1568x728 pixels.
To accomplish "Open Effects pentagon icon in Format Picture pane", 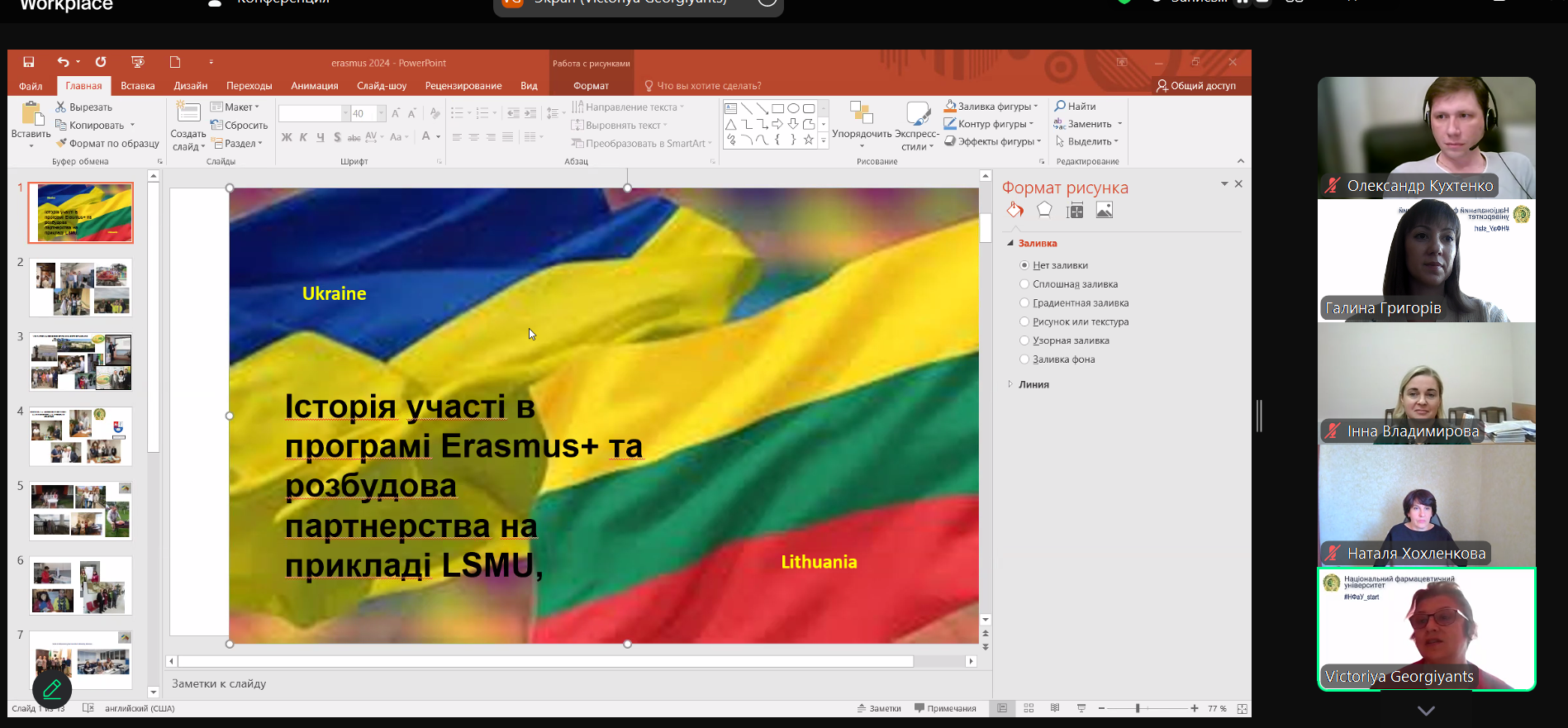I will 1044,211.
